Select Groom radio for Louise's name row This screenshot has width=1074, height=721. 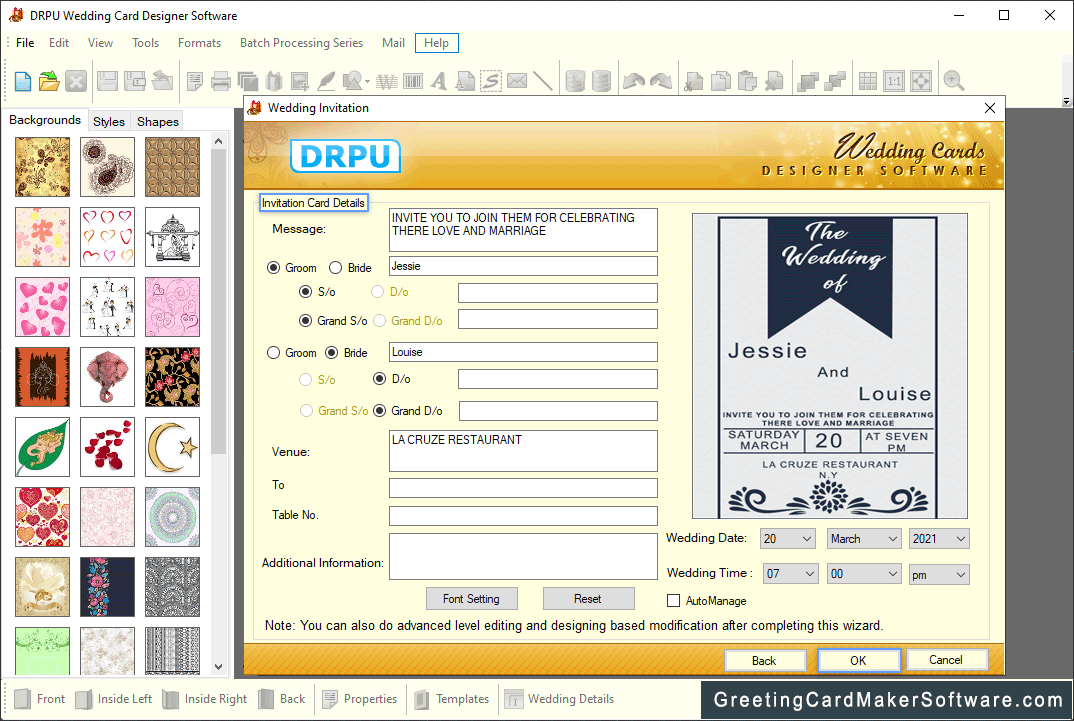coord(273,353)
